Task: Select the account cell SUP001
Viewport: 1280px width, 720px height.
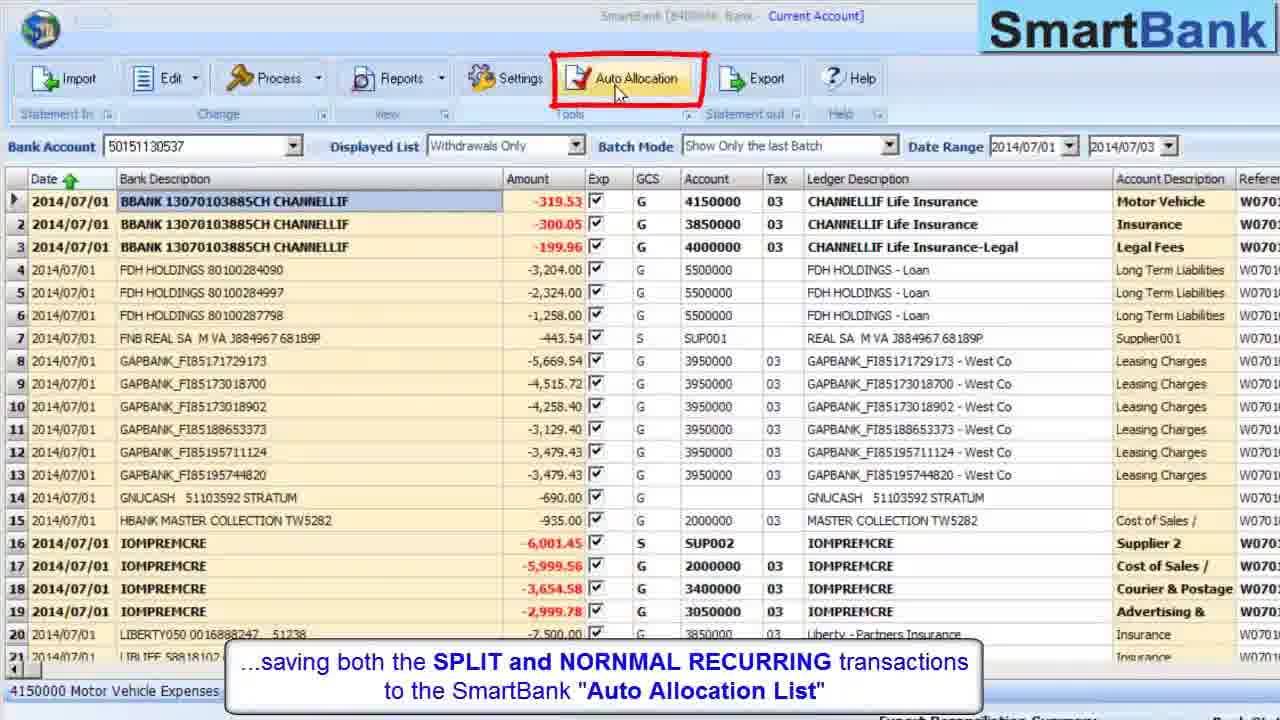Action: coord(722,338)
